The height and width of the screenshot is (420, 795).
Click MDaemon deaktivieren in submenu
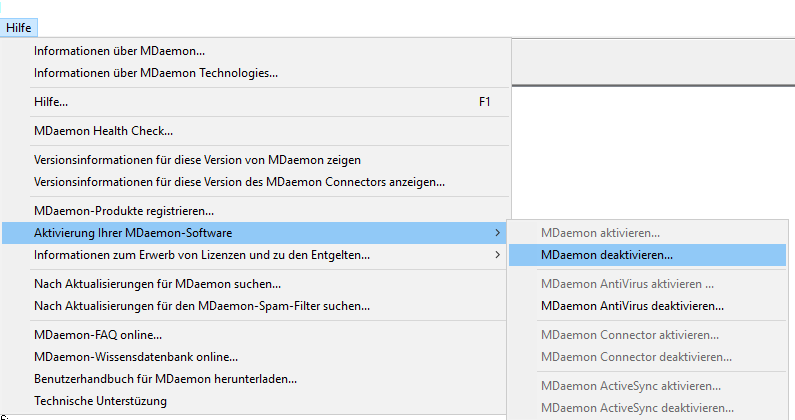coord(607,255)
